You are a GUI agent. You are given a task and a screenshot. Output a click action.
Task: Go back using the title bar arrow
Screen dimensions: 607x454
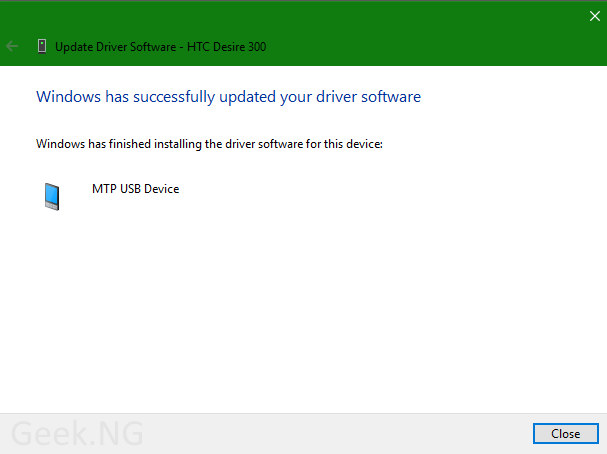tap(12, 46)
